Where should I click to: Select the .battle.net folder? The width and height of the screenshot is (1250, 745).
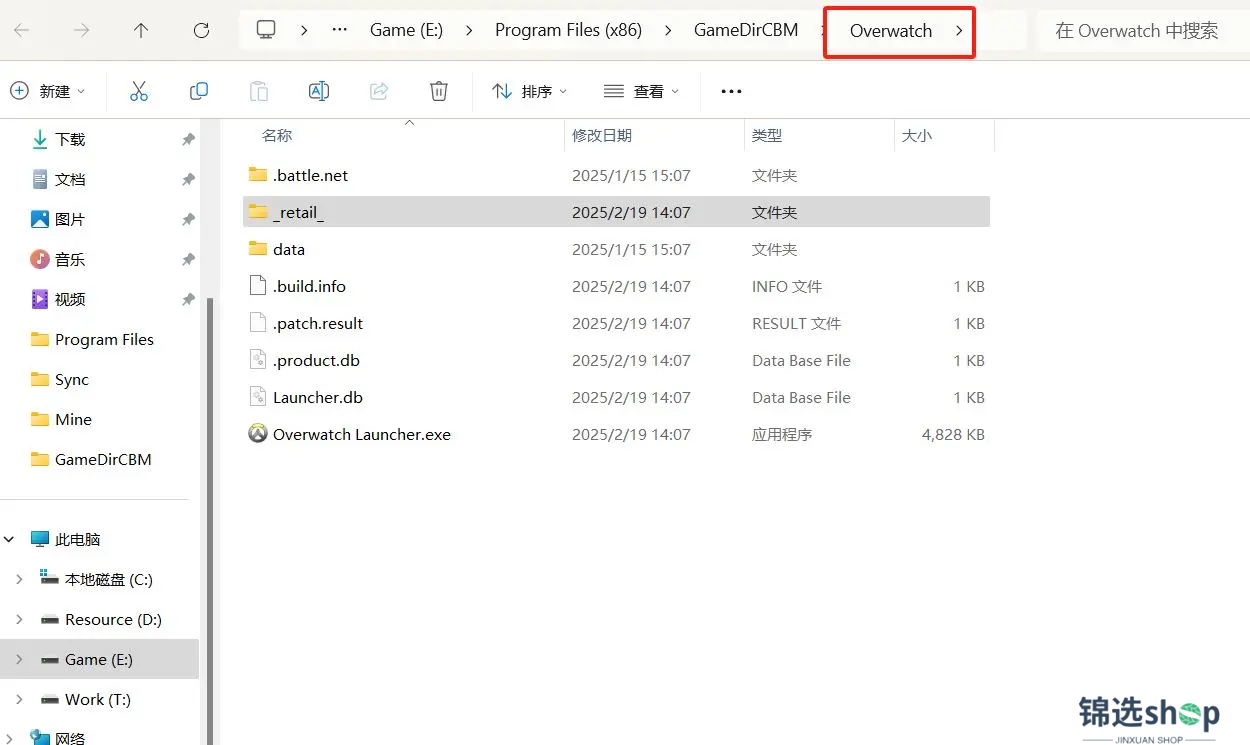tap(616, 175)
